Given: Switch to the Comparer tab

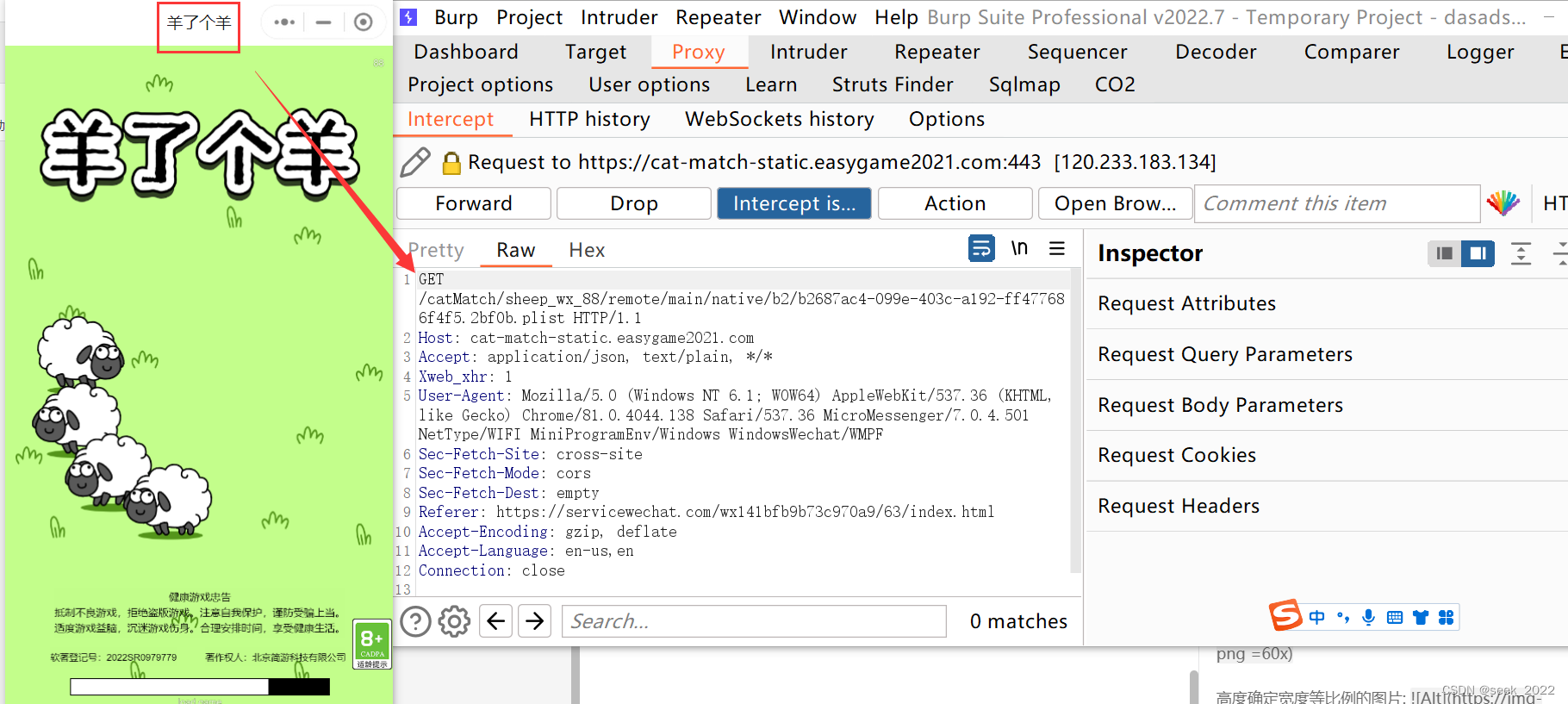Looking at the screenshot, I should (1352, 52).
